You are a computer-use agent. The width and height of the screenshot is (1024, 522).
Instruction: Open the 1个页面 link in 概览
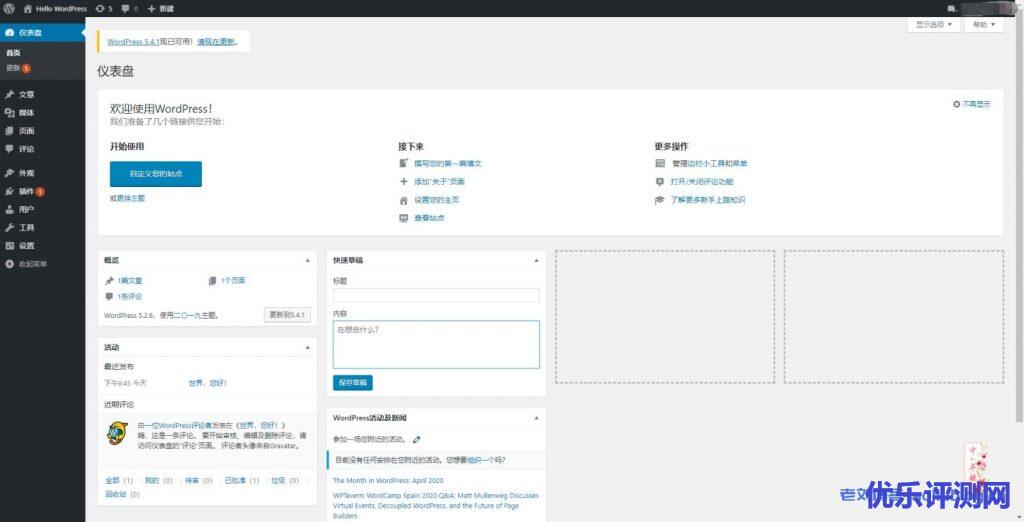(232, 281)
